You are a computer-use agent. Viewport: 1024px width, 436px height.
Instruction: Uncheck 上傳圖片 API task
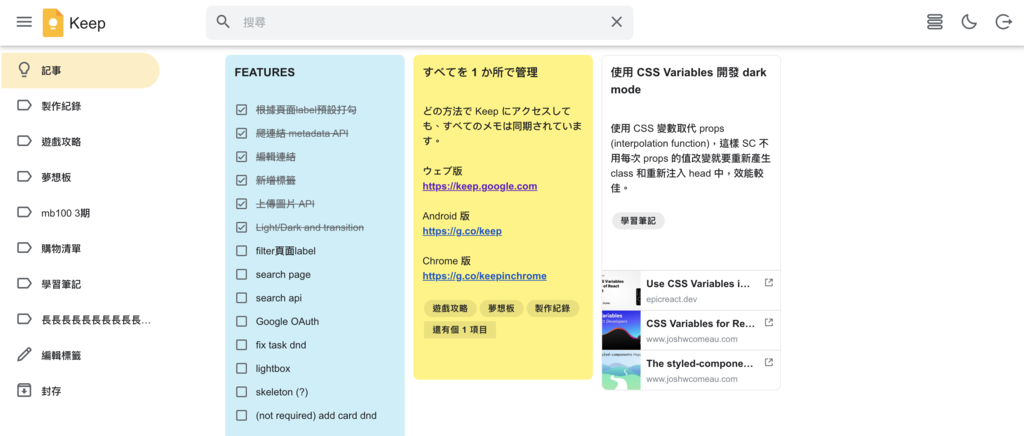coord(242,204)
